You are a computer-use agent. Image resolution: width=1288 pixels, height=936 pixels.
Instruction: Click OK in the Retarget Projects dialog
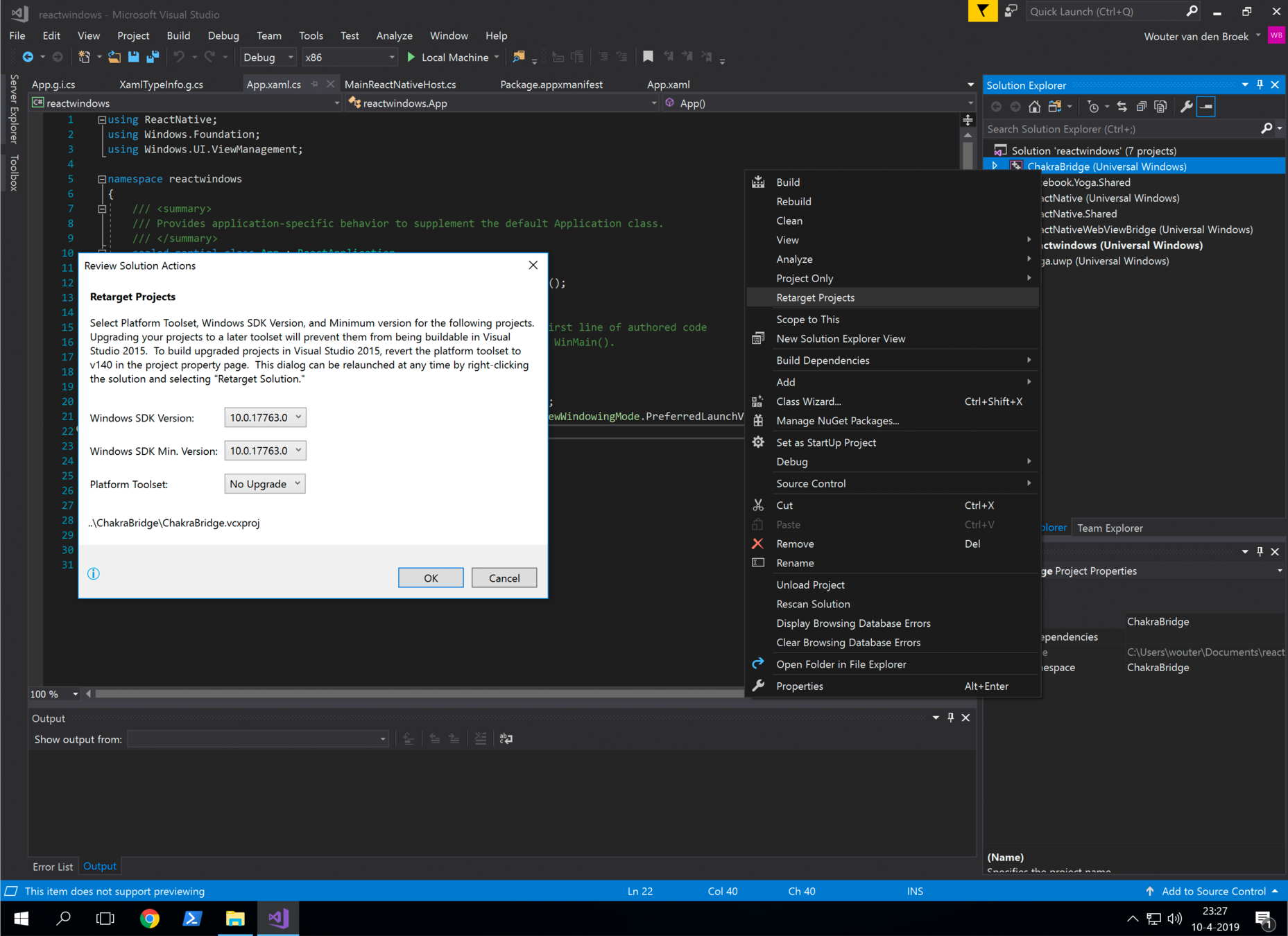(x=431, y=578)
